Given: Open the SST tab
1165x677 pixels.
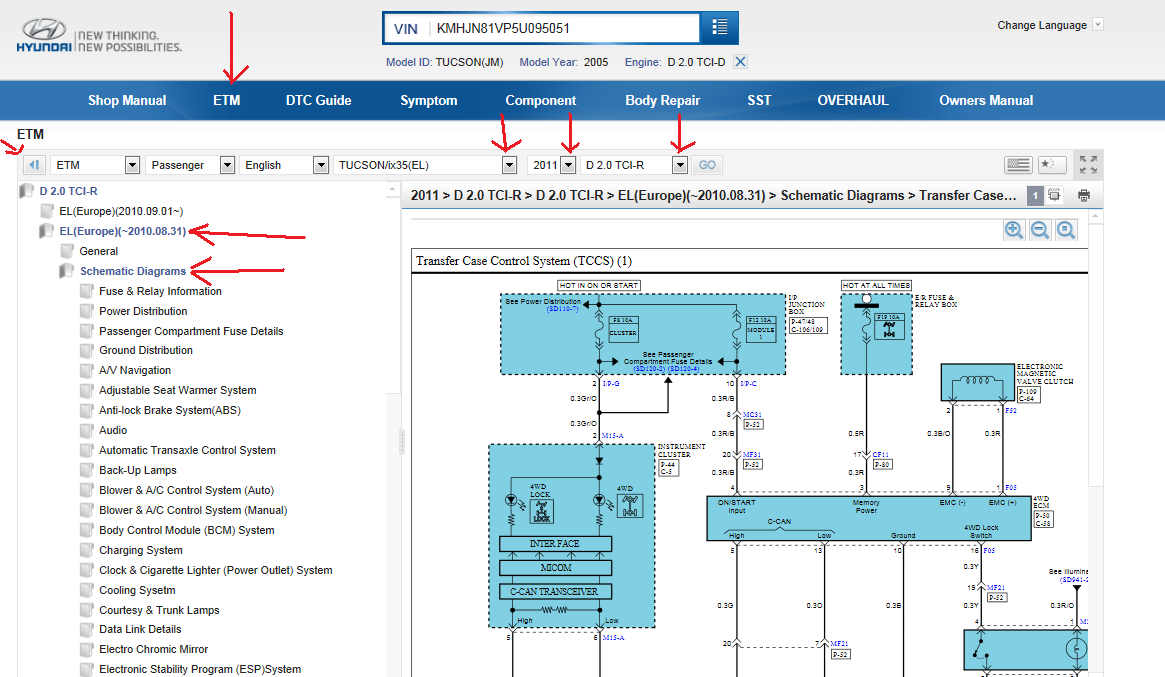Looking at the screenshot, I should tap(759, 100).
